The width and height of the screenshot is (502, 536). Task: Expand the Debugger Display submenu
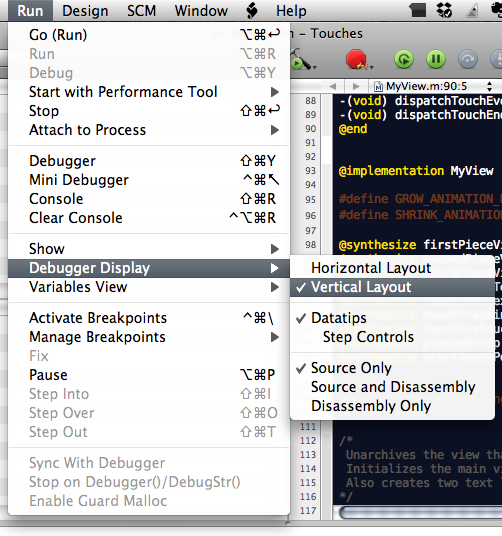[149, 268]
